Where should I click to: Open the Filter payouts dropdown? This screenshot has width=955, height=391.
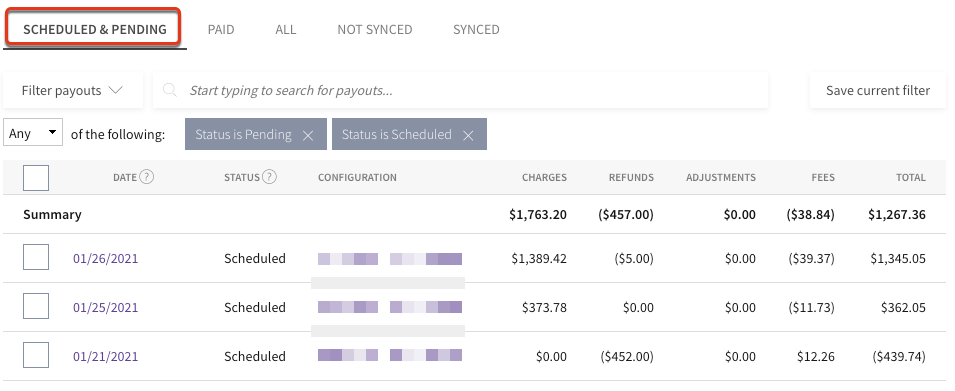[73, 91]
